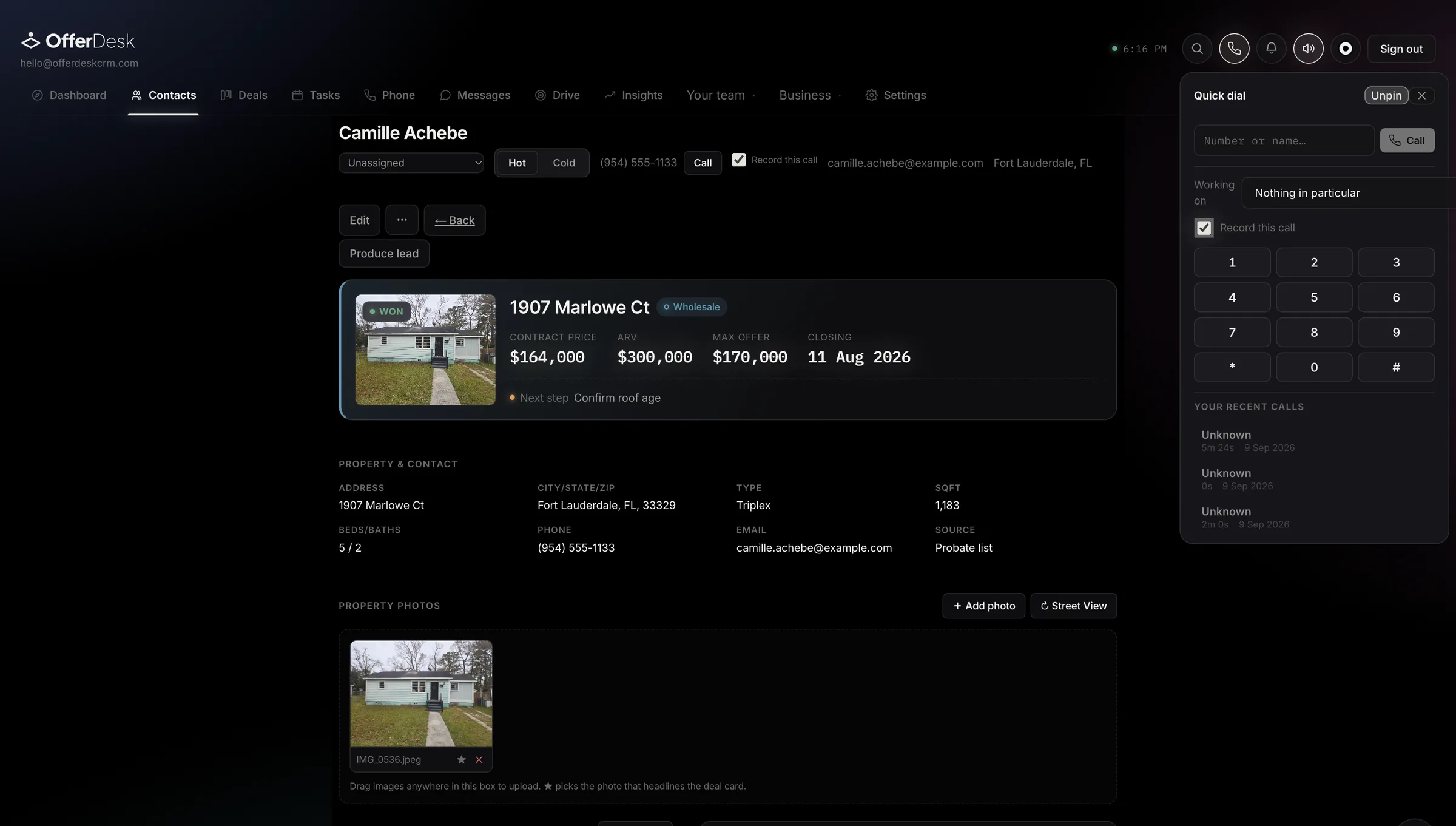The width and height of the screenshot is (1456, 826).
Task: Open the Deals tab
Action: click(x=244, y=95)
